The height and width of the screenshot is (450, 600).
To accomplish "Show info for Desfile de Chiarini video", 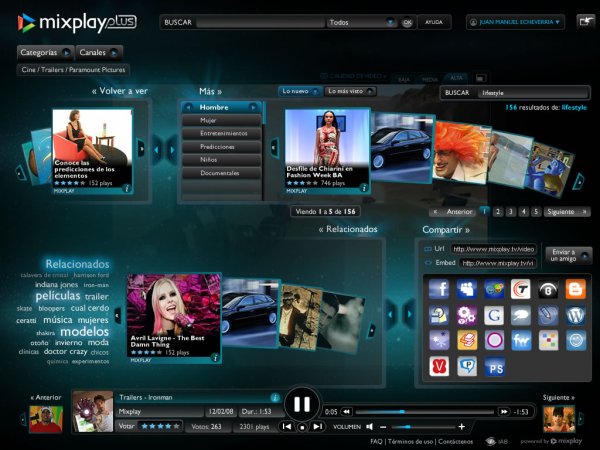I will [x=364, y=188].
